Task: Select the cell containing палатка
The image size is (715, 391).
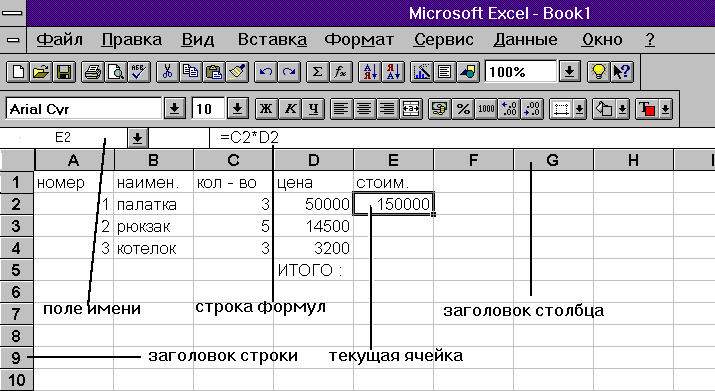Action: [154, 204]
